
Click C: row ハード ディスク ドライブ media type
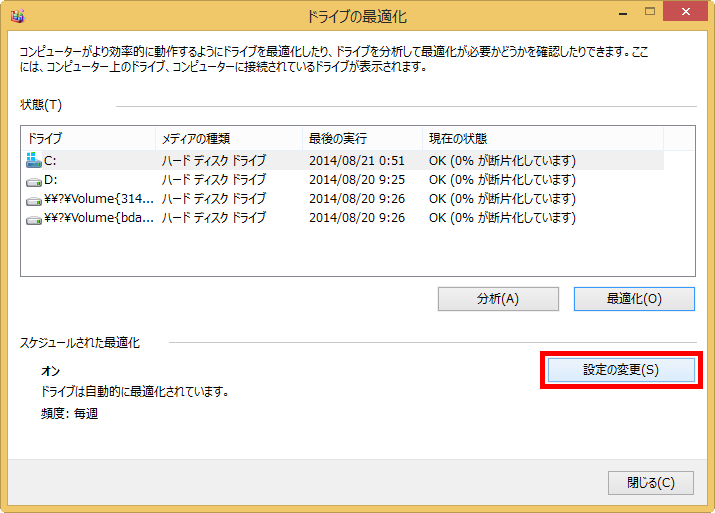point(214,161)
